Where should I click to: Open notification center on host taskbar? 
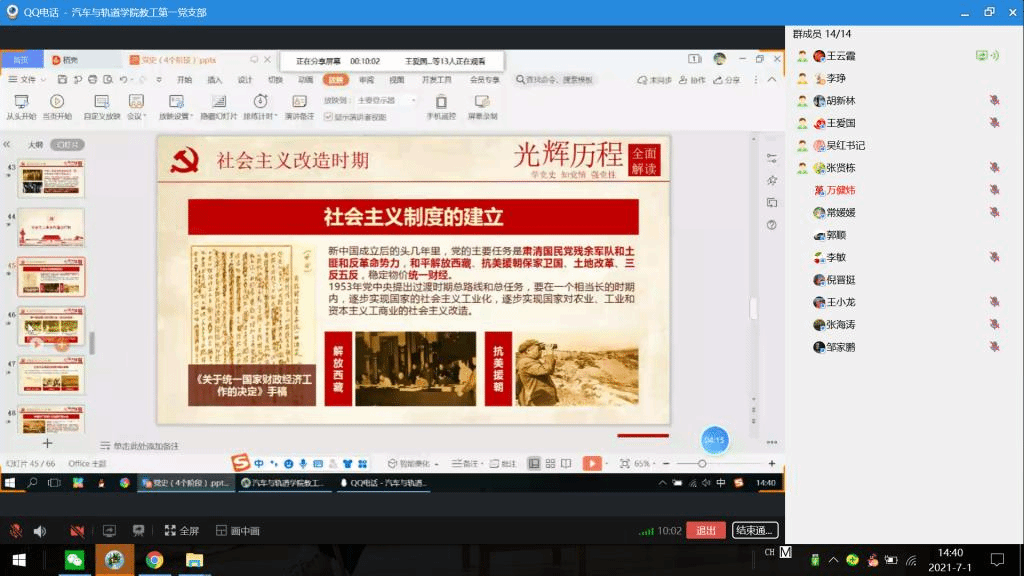click(997, 560)
